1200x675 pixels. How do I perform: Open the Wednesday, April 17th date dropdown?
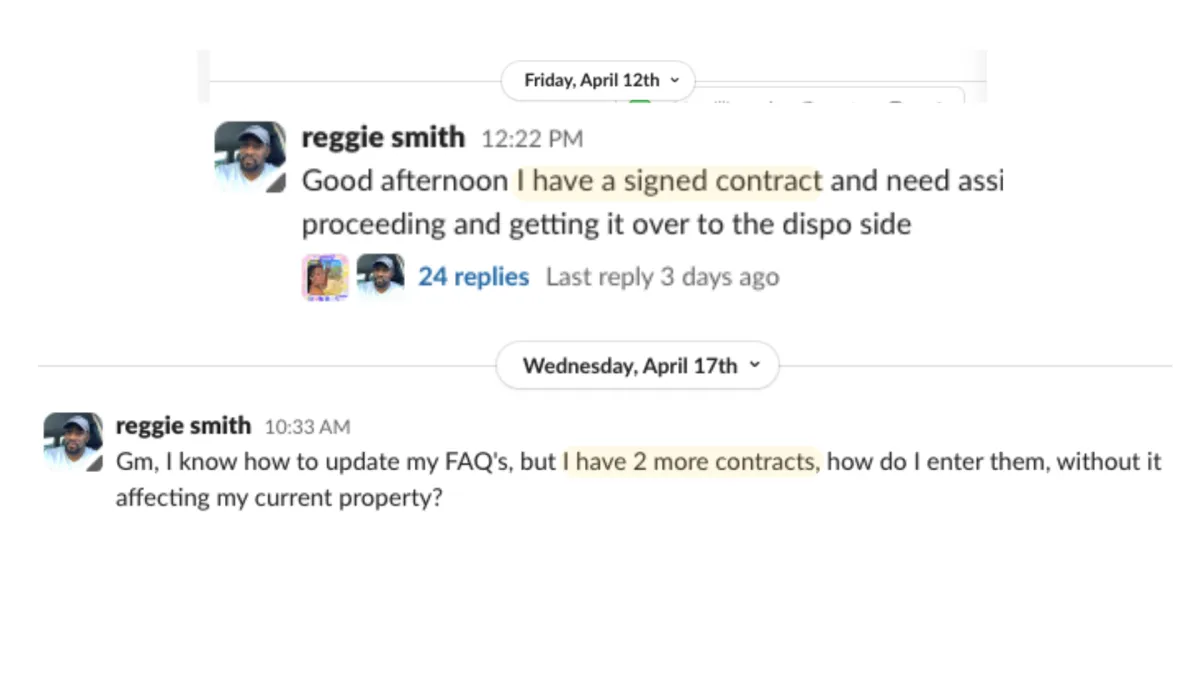coord(637,366)
